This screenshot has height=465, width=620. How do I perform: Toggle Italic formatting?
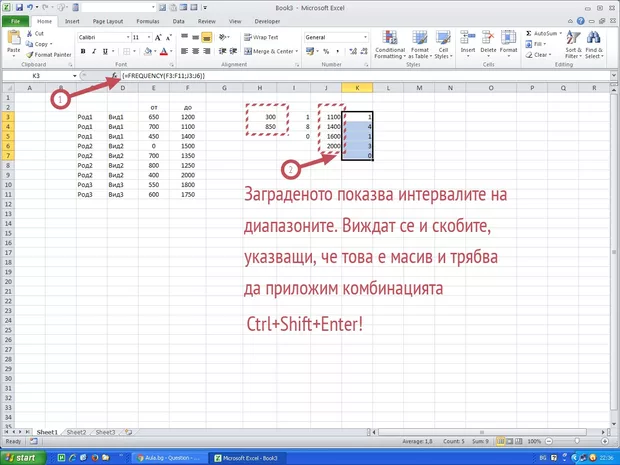pyautogui.click(x=94, y=51)
